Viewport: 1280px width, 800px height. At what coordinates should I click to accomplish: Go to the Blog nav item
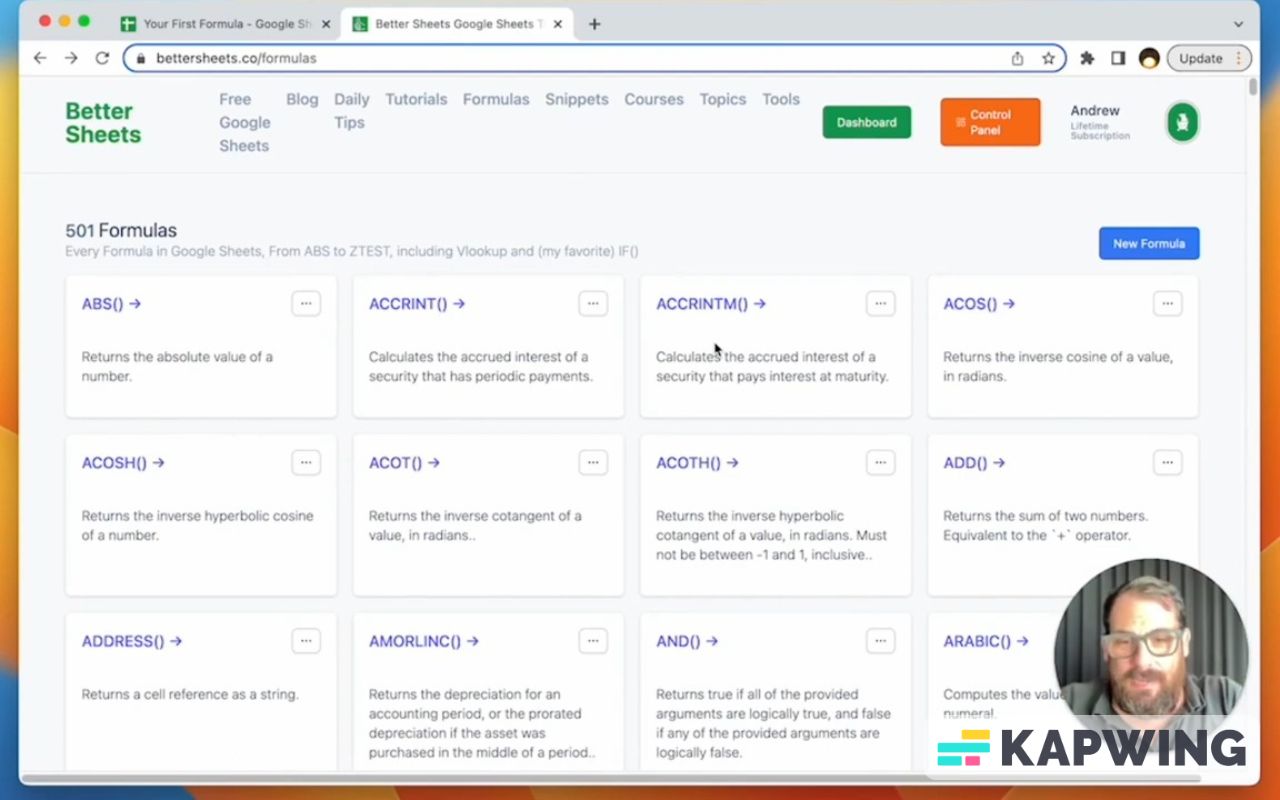[x=302, y=99]
